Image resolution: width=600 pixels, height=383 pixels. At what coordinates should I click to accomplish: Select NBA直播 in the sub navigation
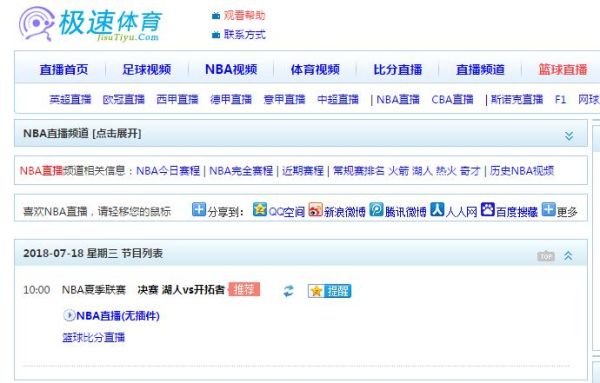pyautogui.click(x=398, y=99)
